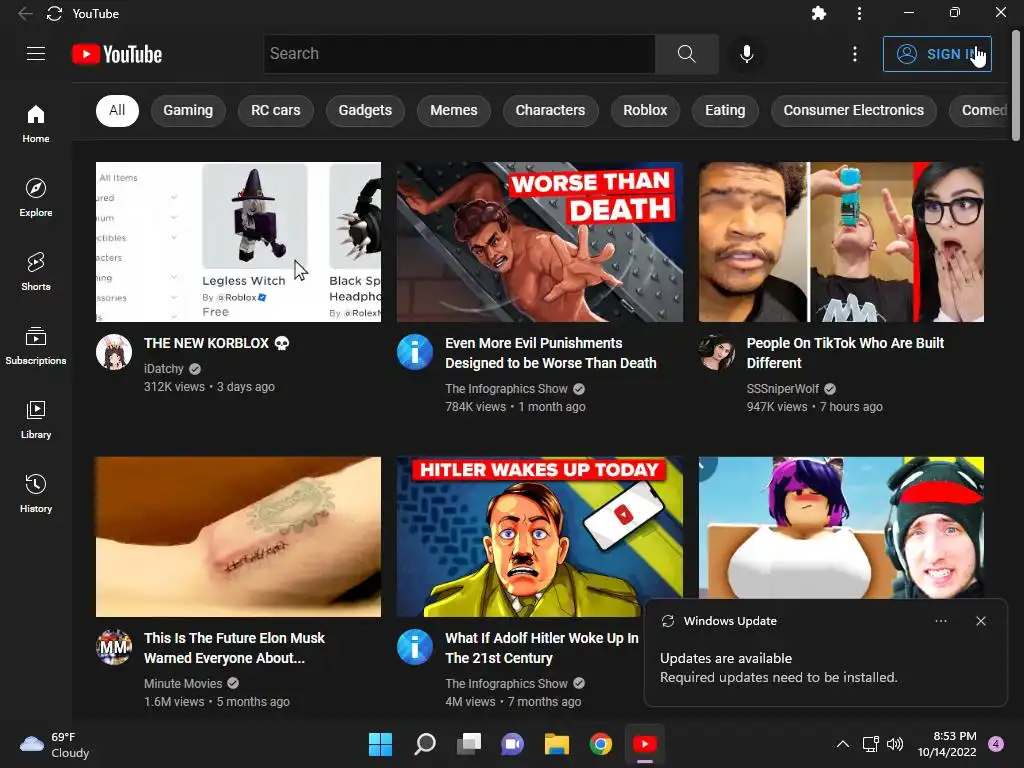The width and height of the screenshot is (1024, 768).
Task: Select the Eating filter chip
Action: pos(725,110)
